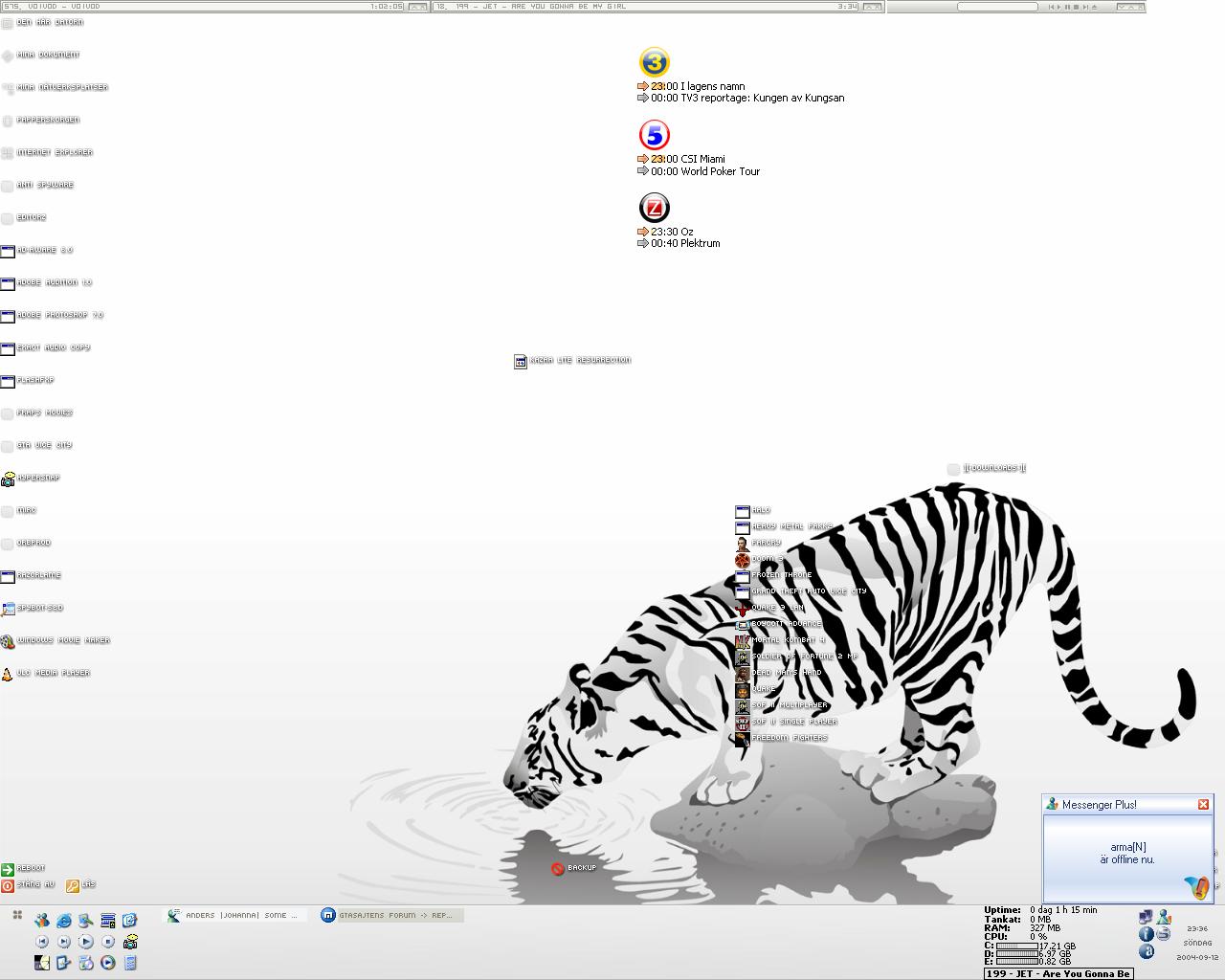Open Internet Explorer from quick launch
This screenshot has height=980, width=1225.
(64, 920)
